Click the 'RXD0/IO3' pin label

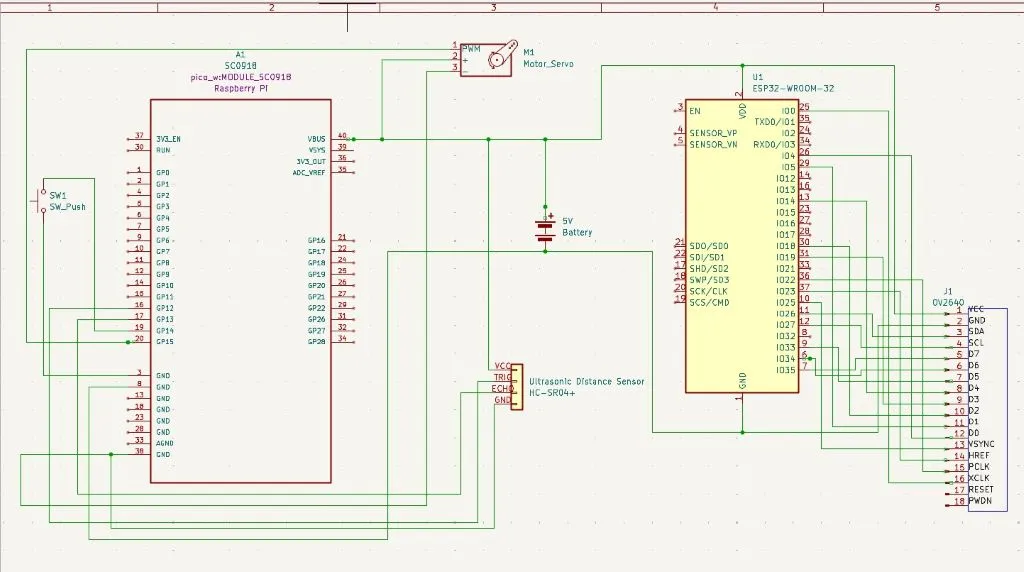point(775,144)
